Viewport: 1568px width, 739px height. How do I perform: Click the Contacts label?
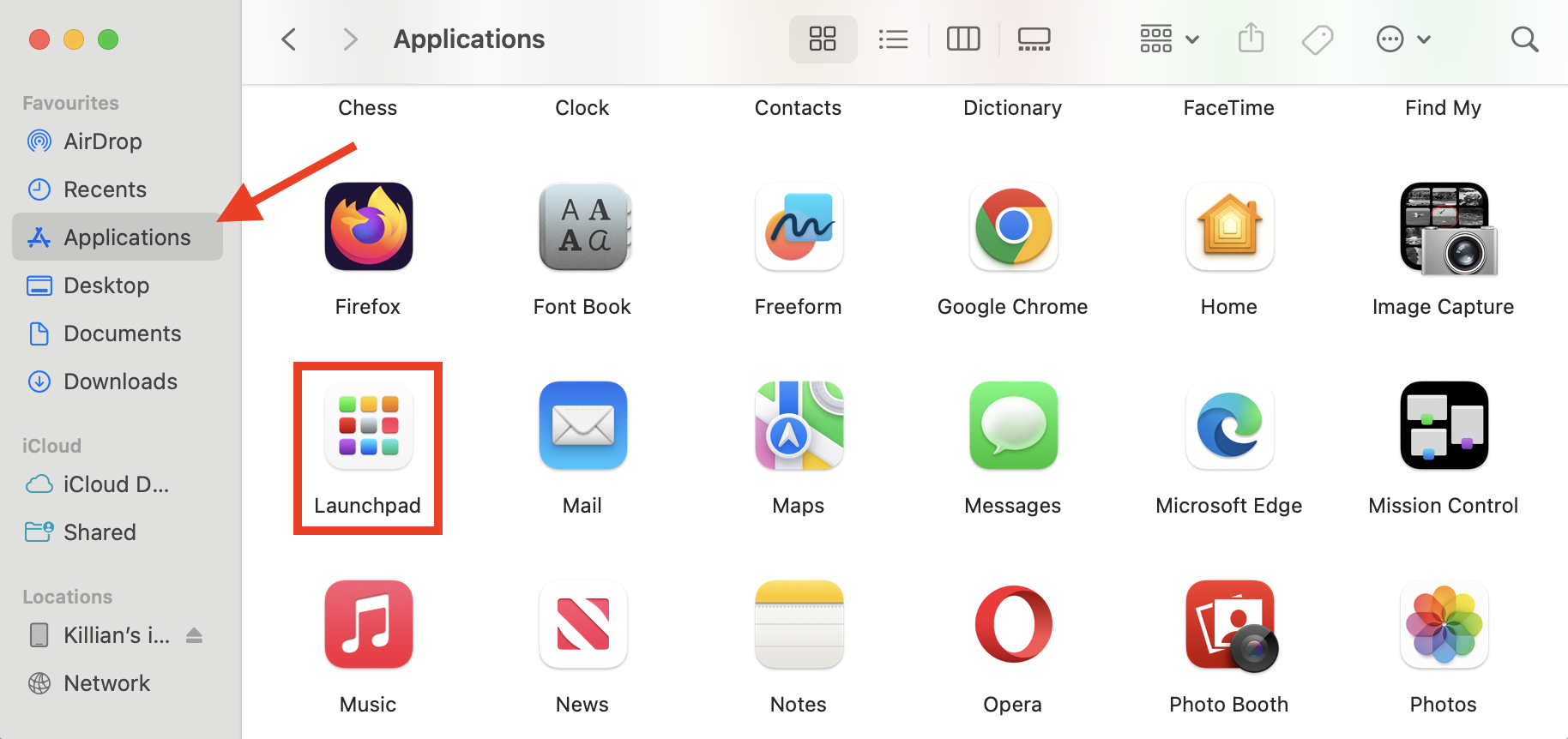799,107
